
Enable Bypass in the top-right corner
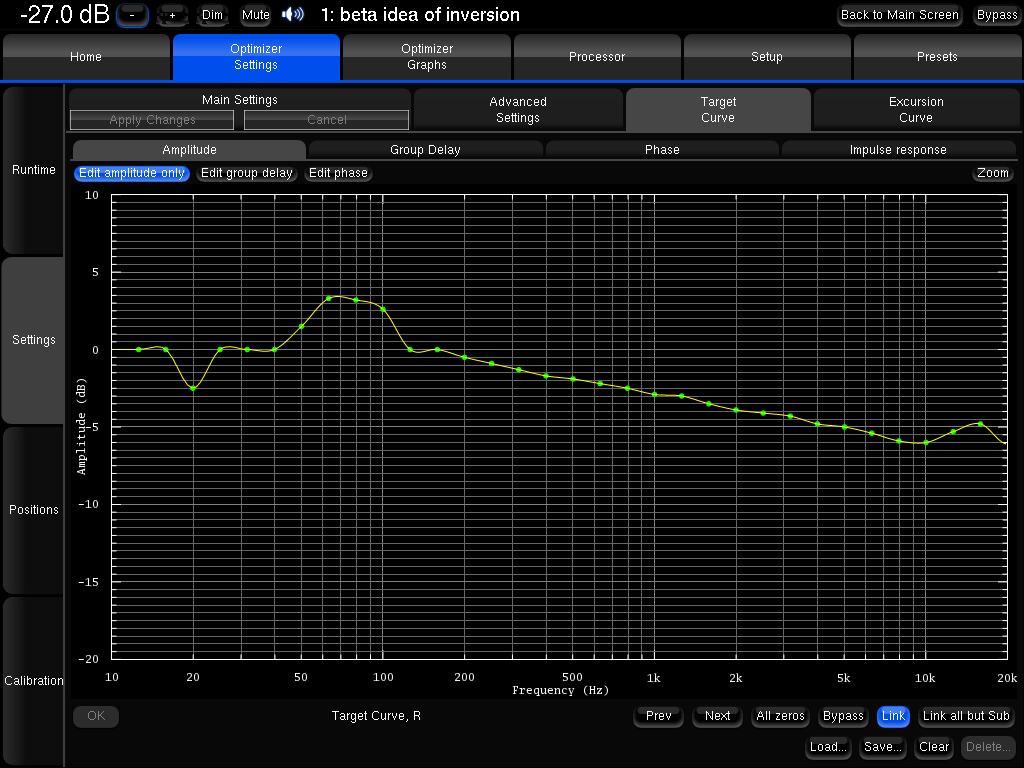[996, 15]
